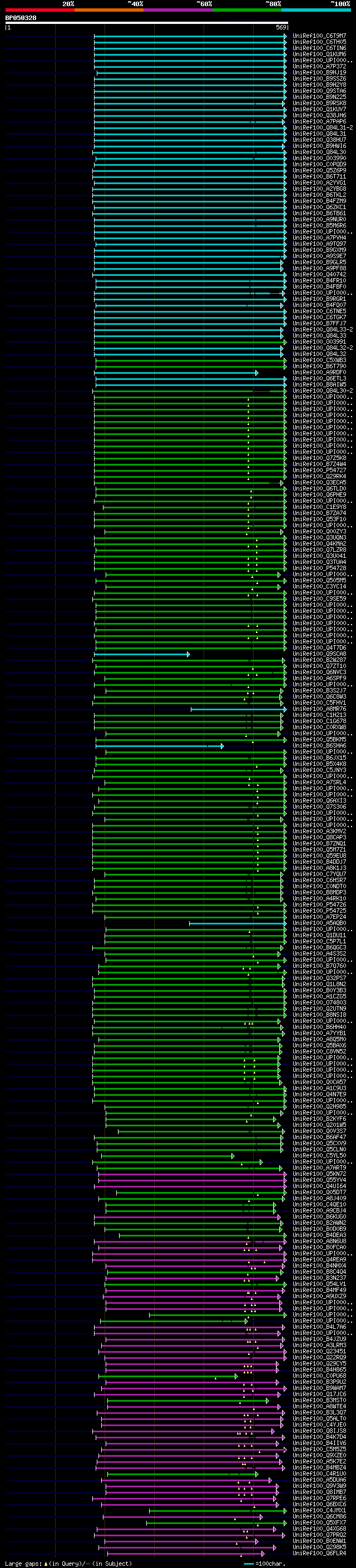Choose the UniRef100_Q84L31-2 entry

323,128
